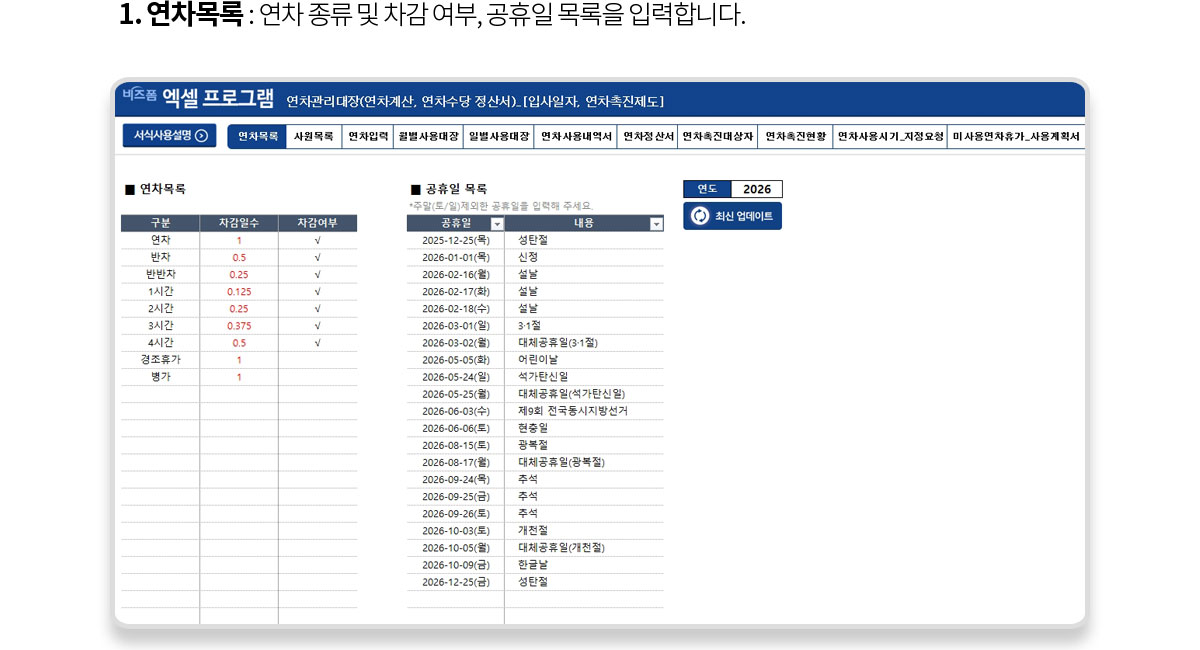Select the 2026-09-24(목) date cell
Image resolution: width=1200 pixels, height=650 pixels.
(455, 479)
